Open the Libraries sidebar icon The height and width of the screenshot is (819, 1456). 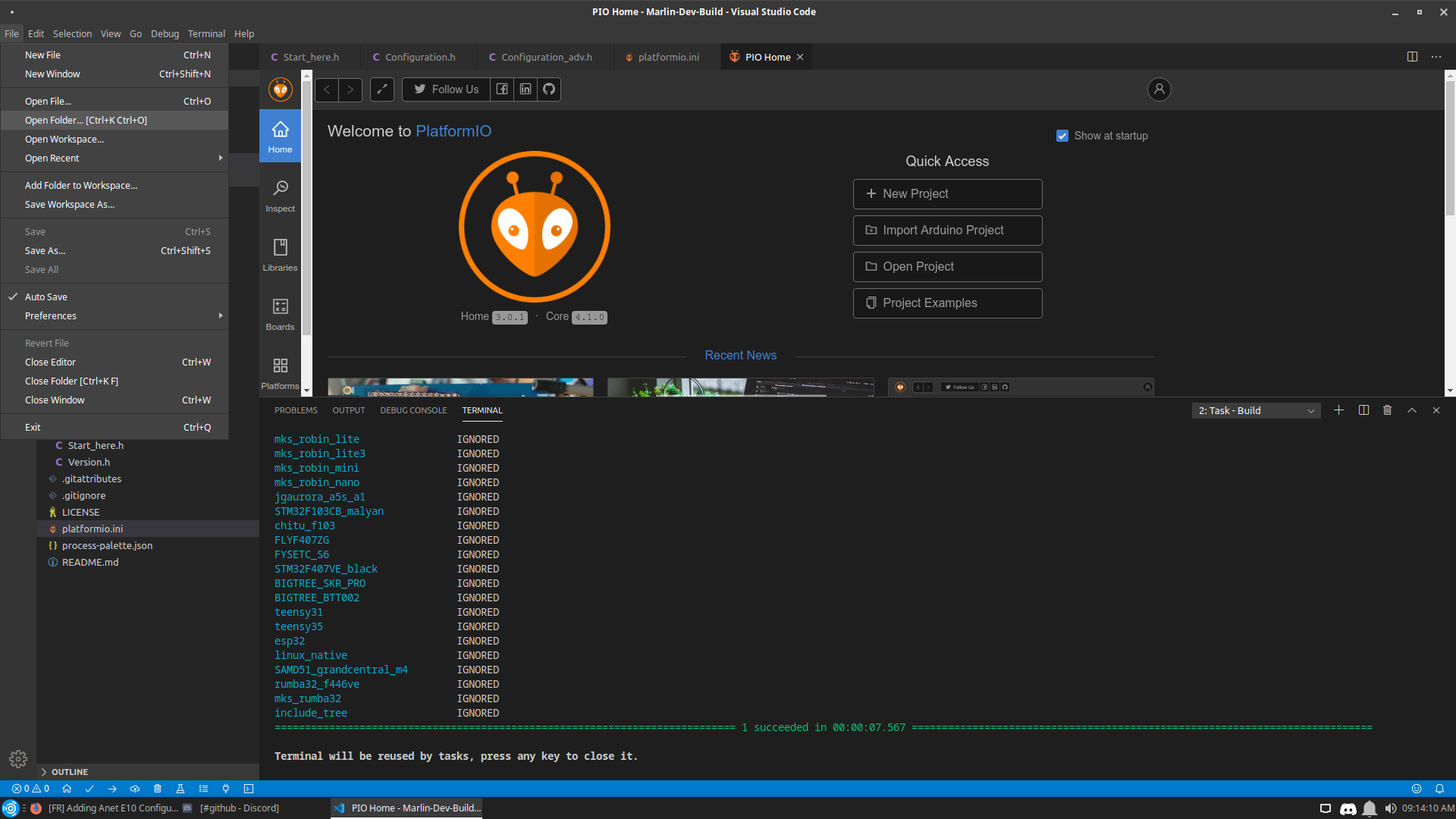click(280, 255)
